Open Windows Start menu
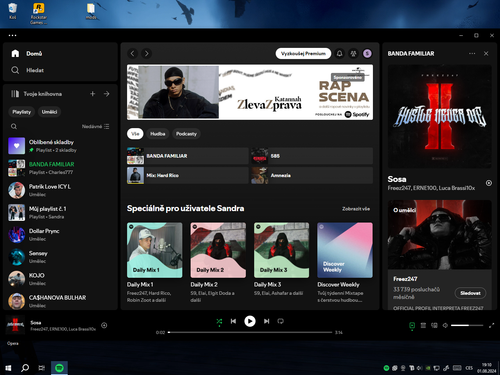Screen dimensions: 500x375 pos(8,368)
